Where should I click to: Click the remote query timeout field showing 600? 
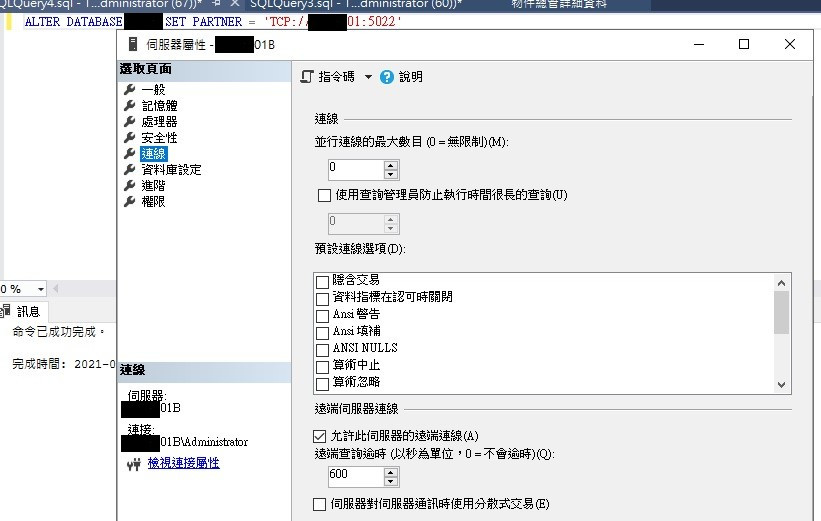coord(356,477)
